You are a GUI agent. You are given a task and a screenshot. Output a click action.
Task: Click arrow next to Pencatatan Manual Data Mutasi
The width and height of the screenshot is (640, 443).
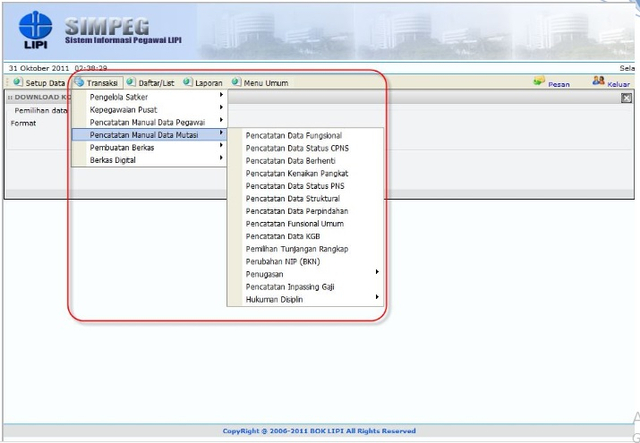(221, 133)
